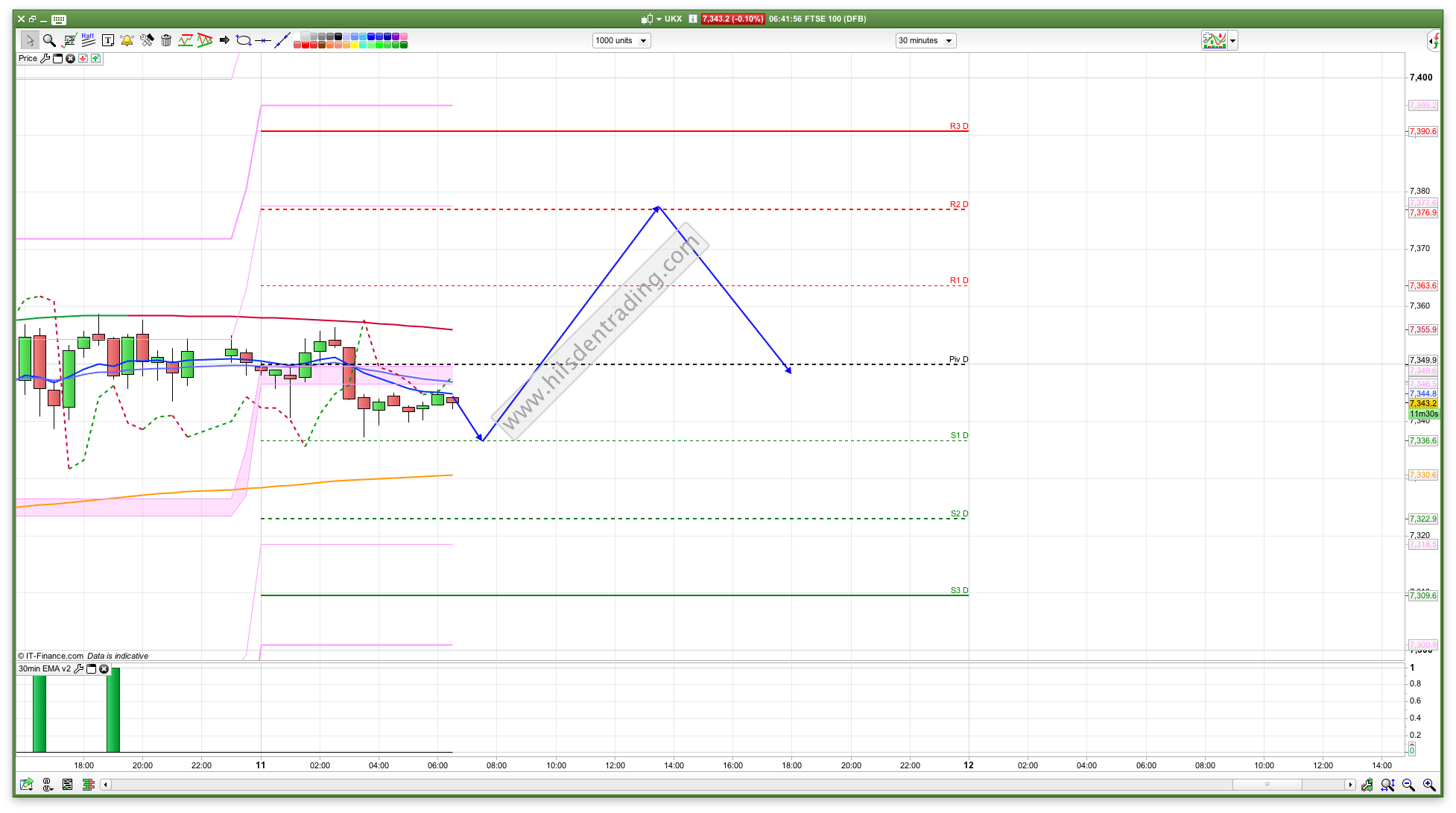Image resolution: width=1456 pixels, height=813 pixels.
Task: Open the order book ladder icon
Action: (88, 785)
